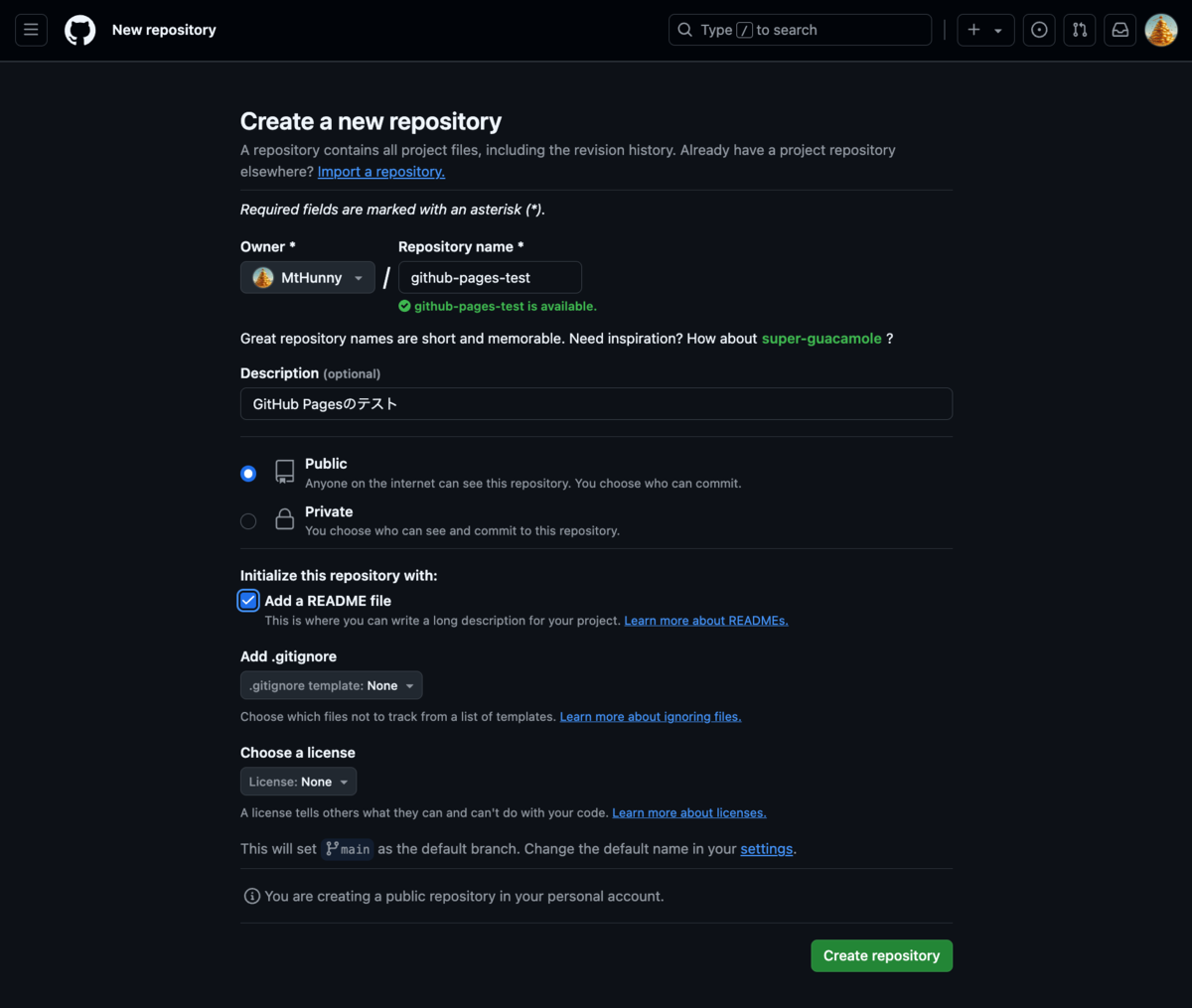This screenshot has height=1008, width=1192.
Task: Open the Import a repository link
Action: point(380,171)
